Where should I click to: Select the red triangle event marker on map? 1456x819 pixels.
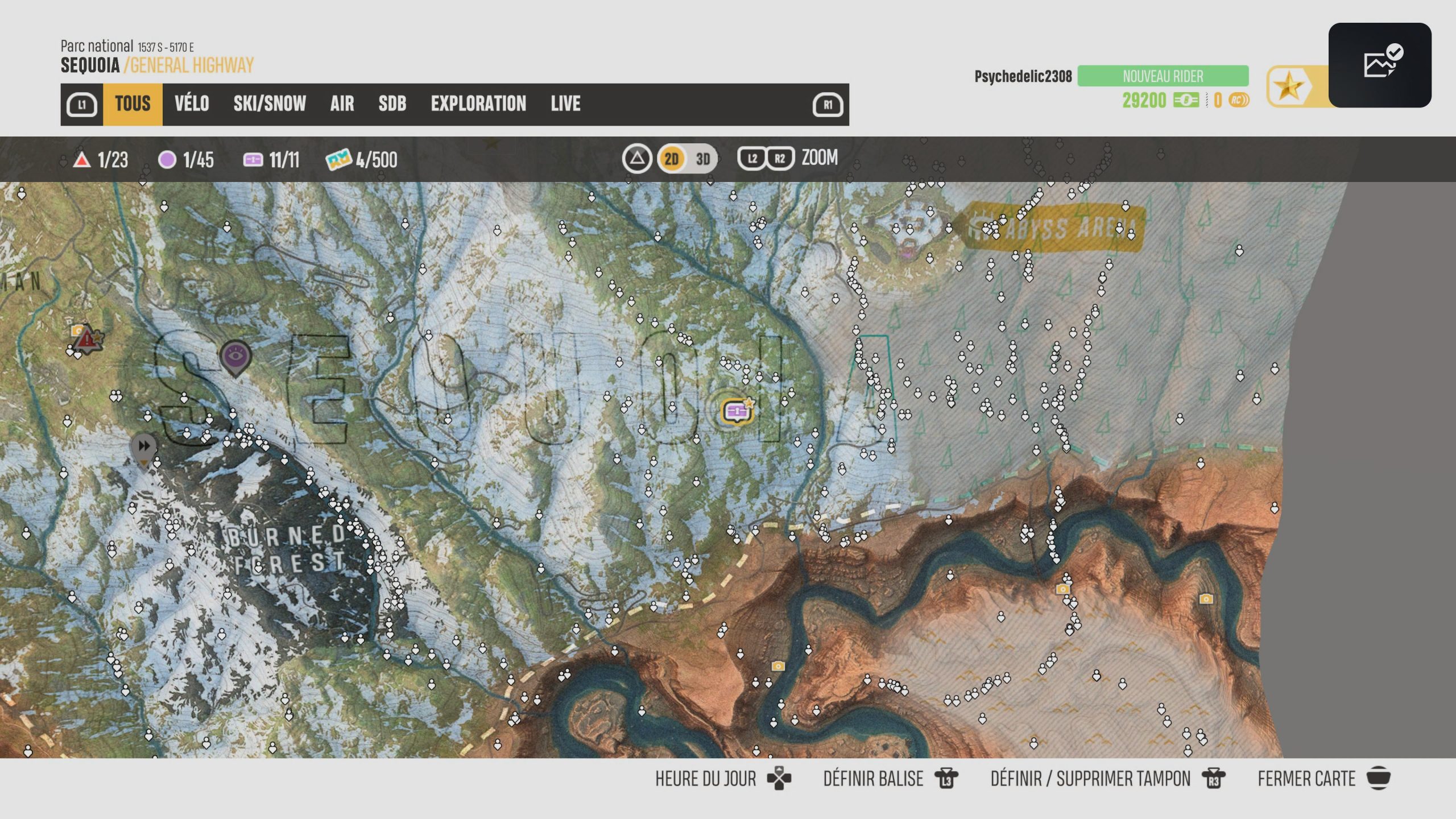point(87,339)
